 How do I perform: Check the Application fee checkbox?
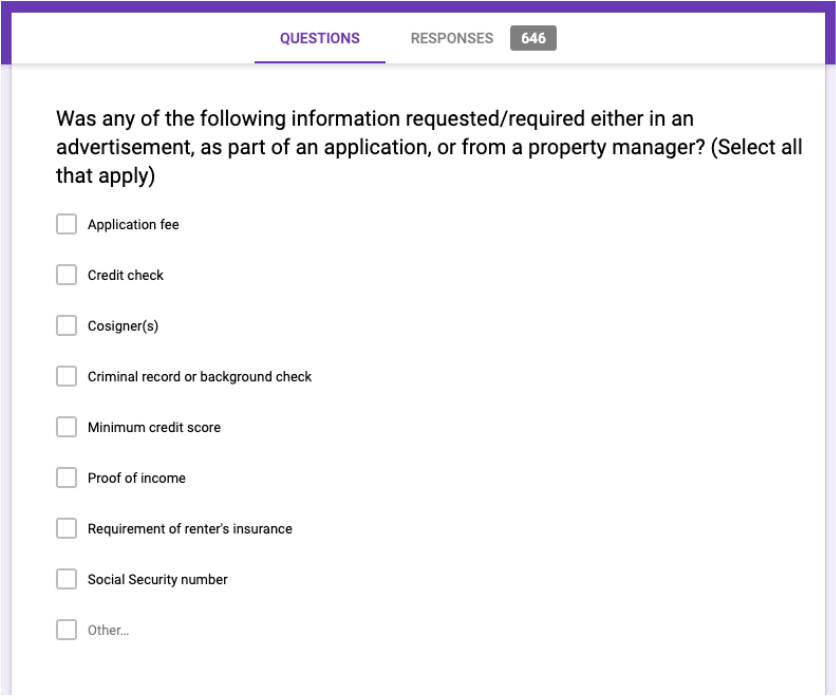pyautogui.click(x=66, y=224)
